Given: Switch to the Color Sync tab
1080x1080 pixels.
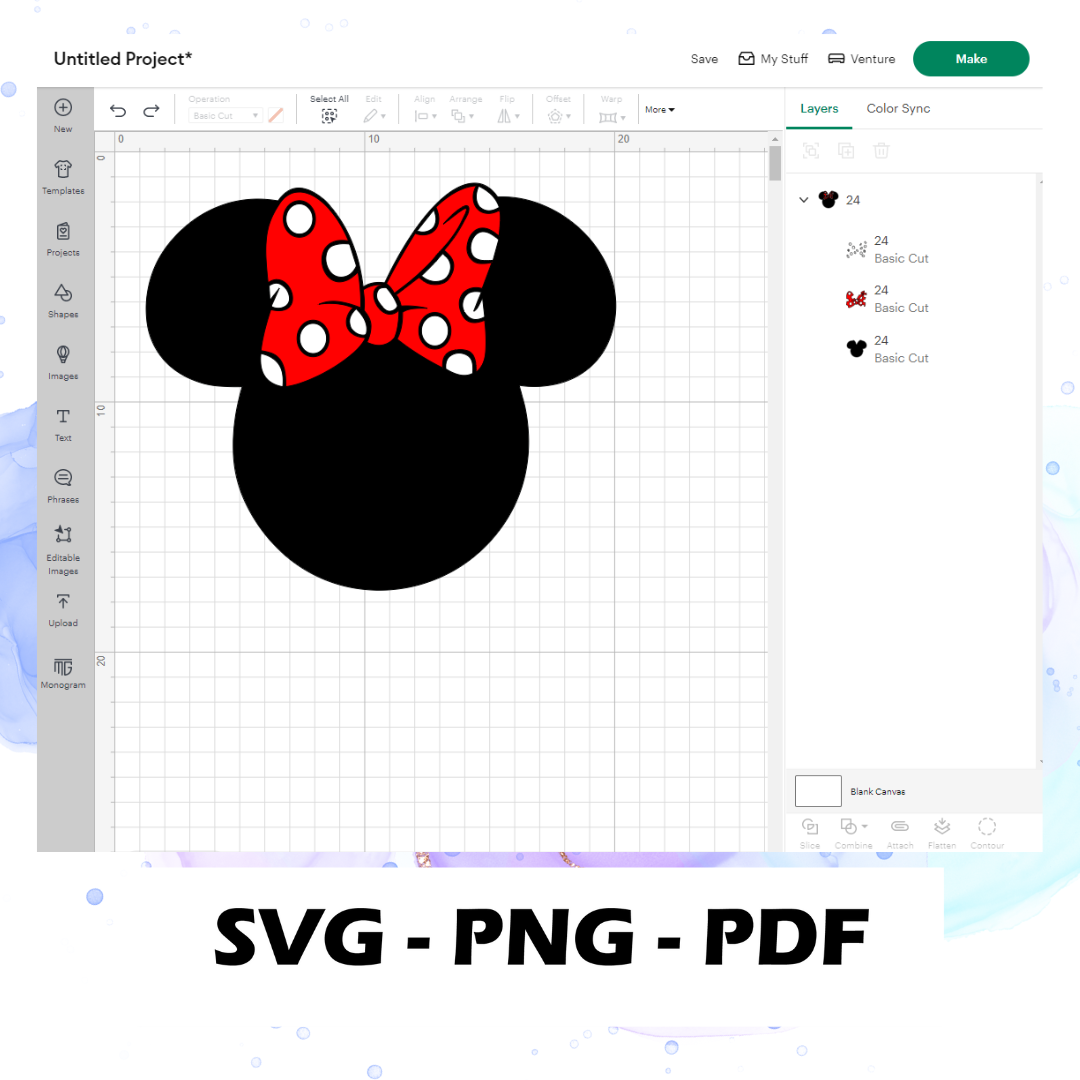Looking at the screenshot, I should pyautogui.click(x=898, y=109).
